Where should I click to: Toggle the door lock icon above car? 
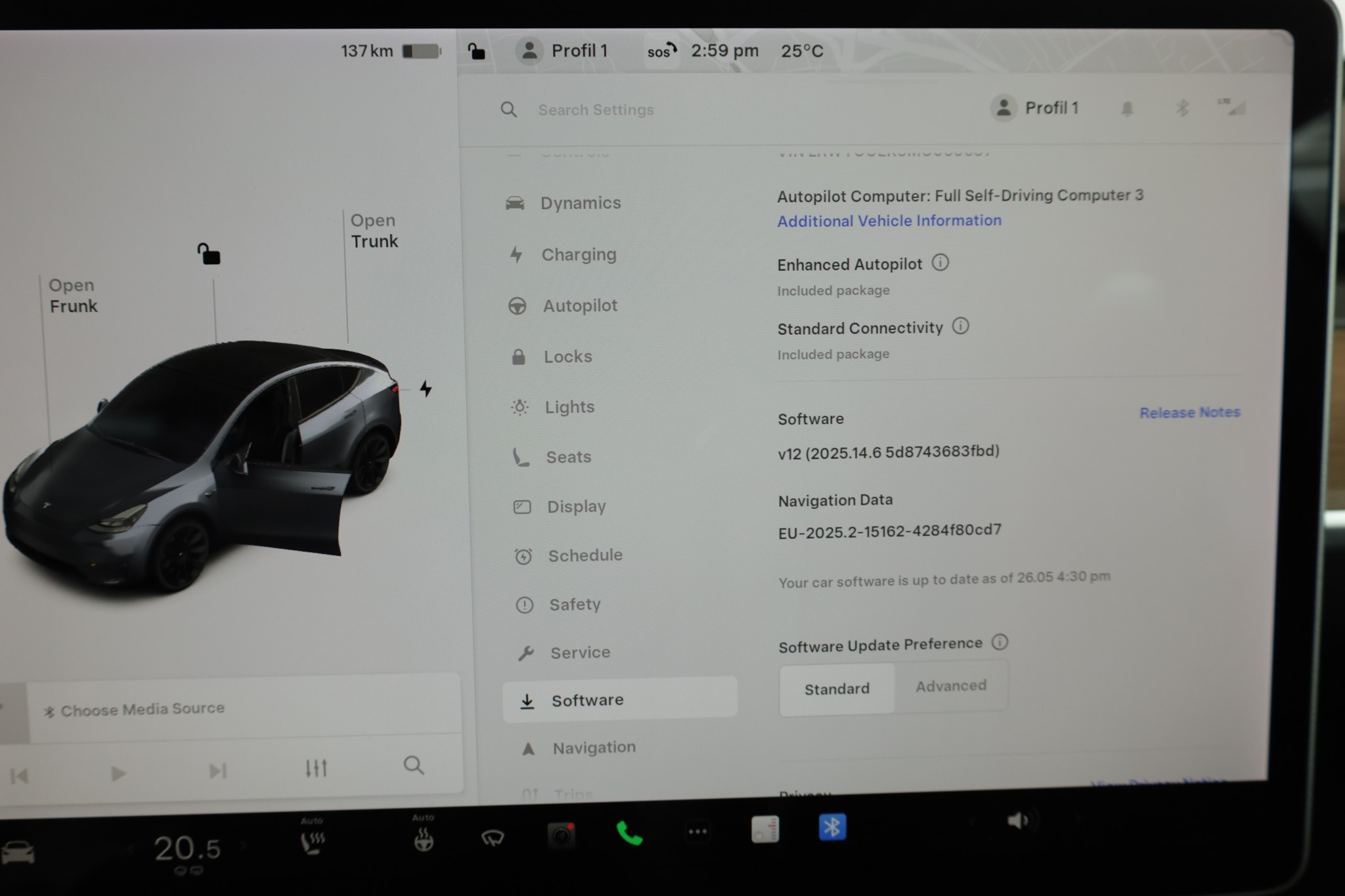209,253
